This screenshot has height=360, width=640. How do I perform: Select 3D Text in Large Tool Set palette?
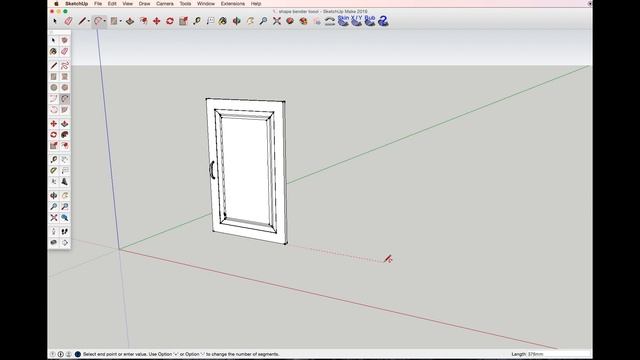[x=64, y=181]
